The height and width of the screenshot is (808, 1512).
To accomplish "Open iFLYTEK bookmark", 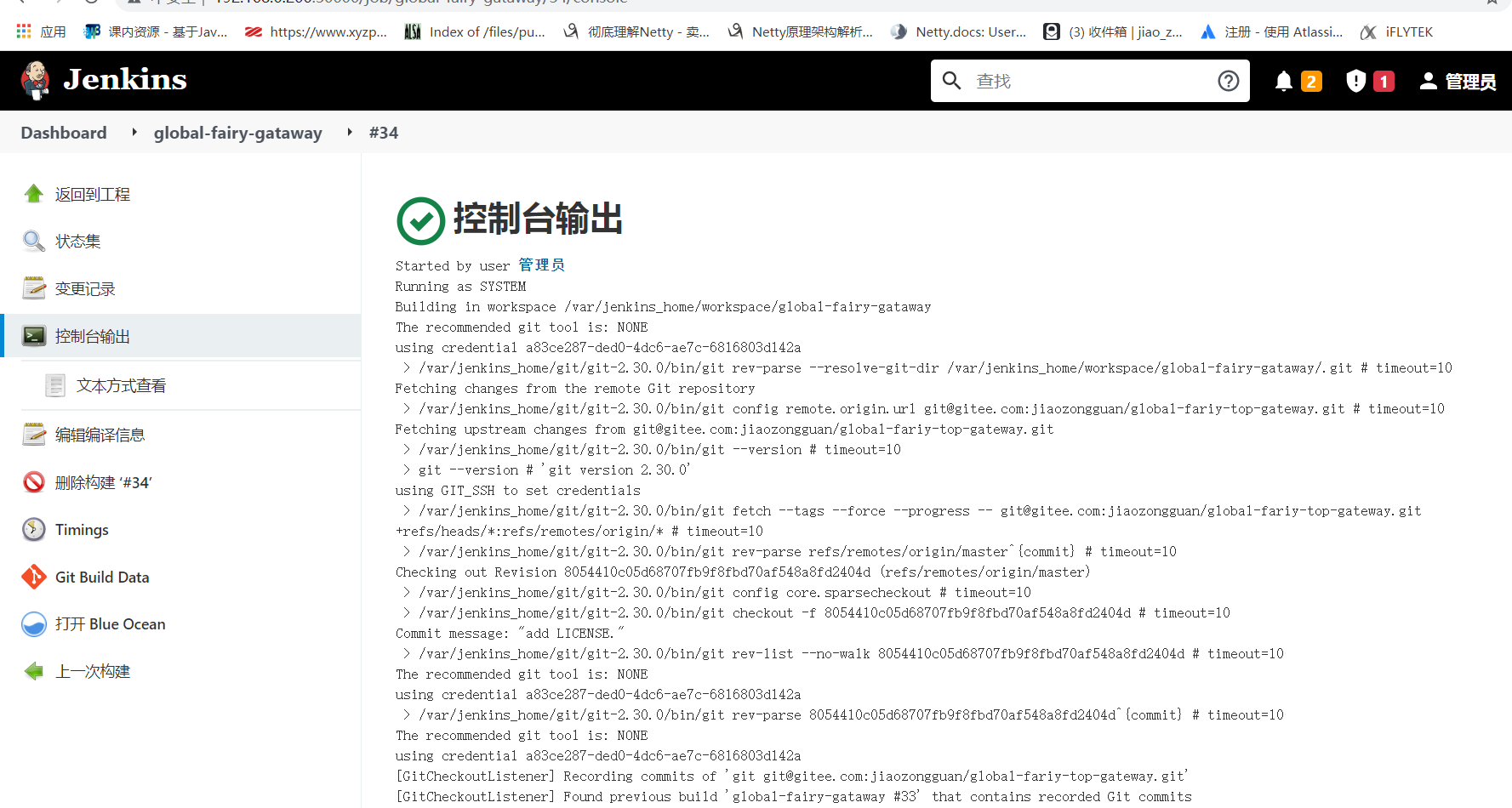I will (1396, 31).
